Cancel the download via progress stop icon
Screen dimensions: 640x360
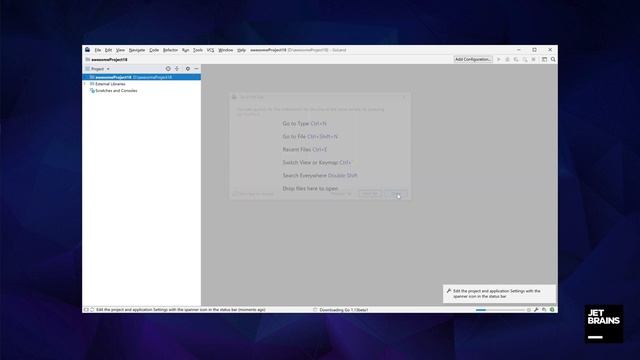[529, 310]
